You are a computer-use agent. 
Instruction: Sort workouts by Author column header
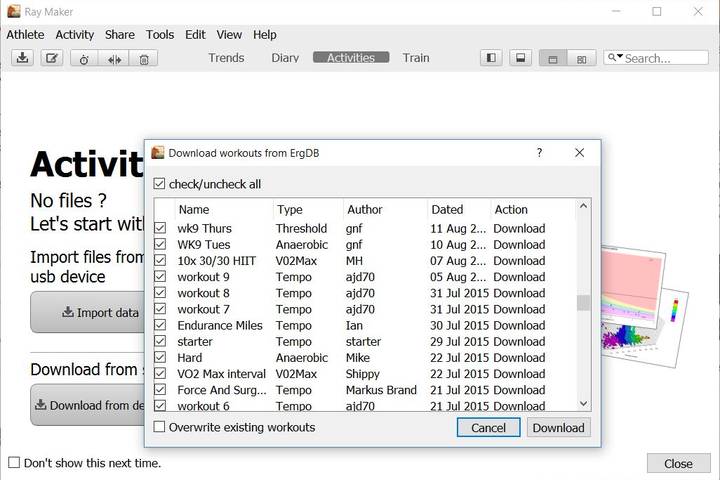(x=385, y=209)
